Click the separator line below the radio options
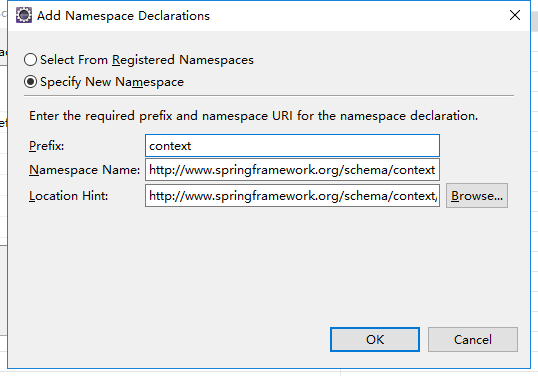Screen dimensions: 538x376 coord(269,96)
